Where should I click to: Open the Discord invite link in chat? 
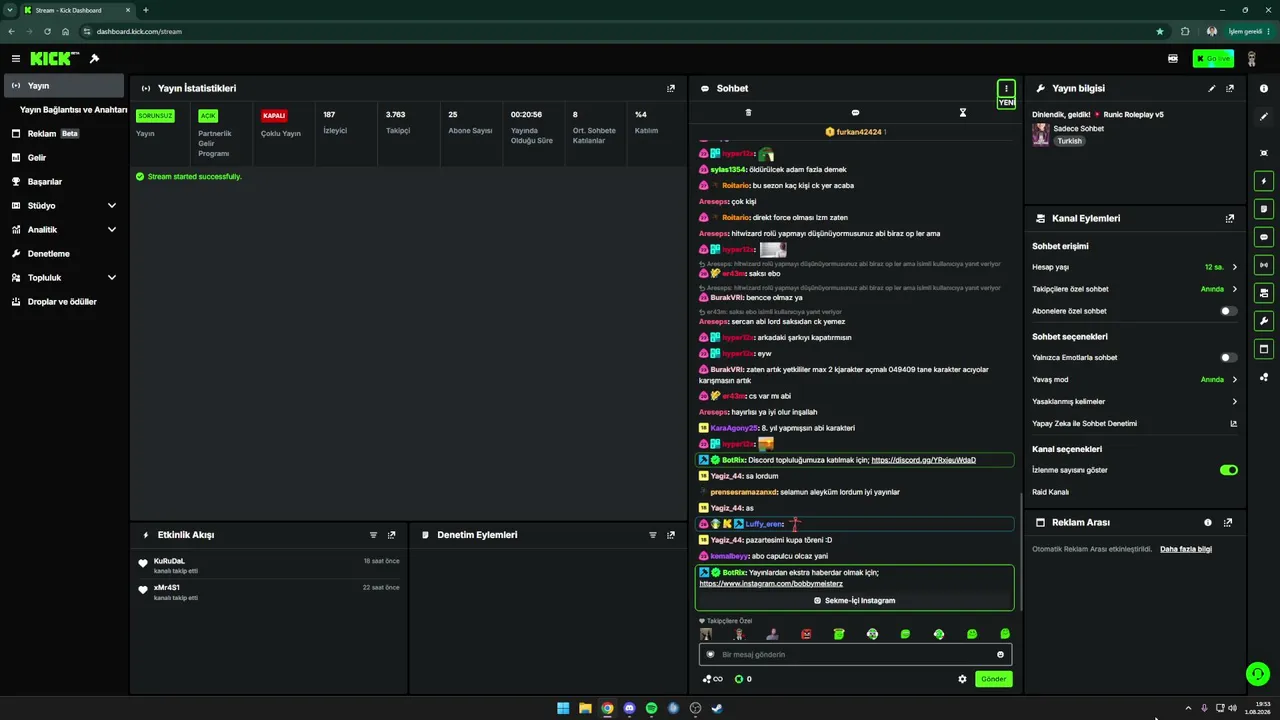pos(923,460)
